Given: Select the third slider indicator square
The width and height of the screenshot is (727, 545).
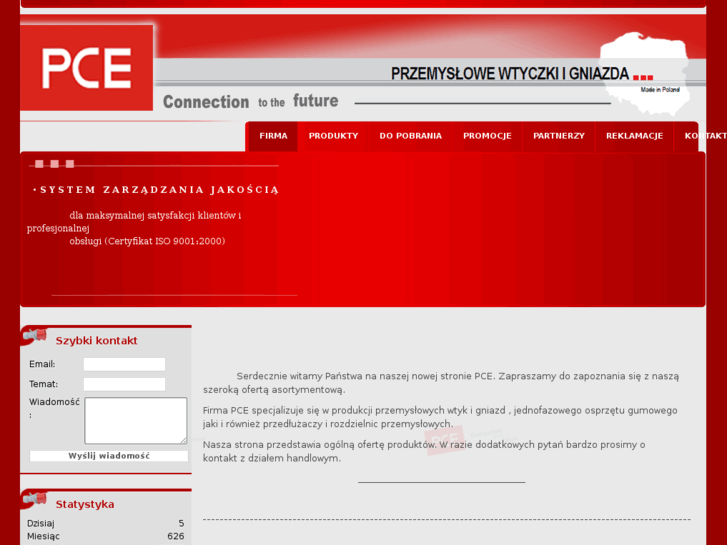Looking at the screenshot, I should click(70, 164).
